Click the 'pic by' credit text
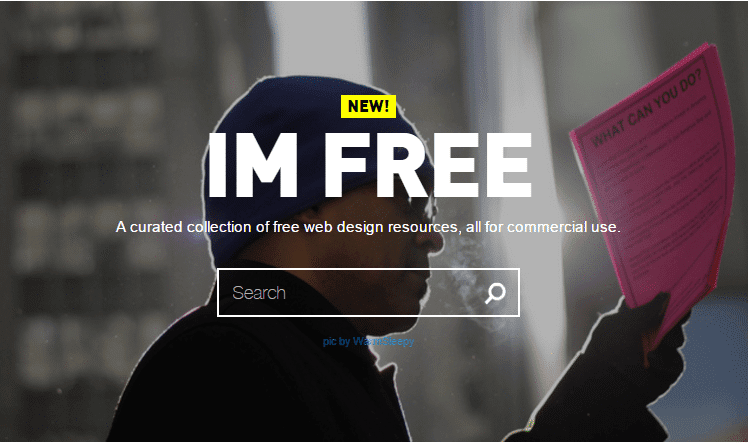 tap(337, 341)
